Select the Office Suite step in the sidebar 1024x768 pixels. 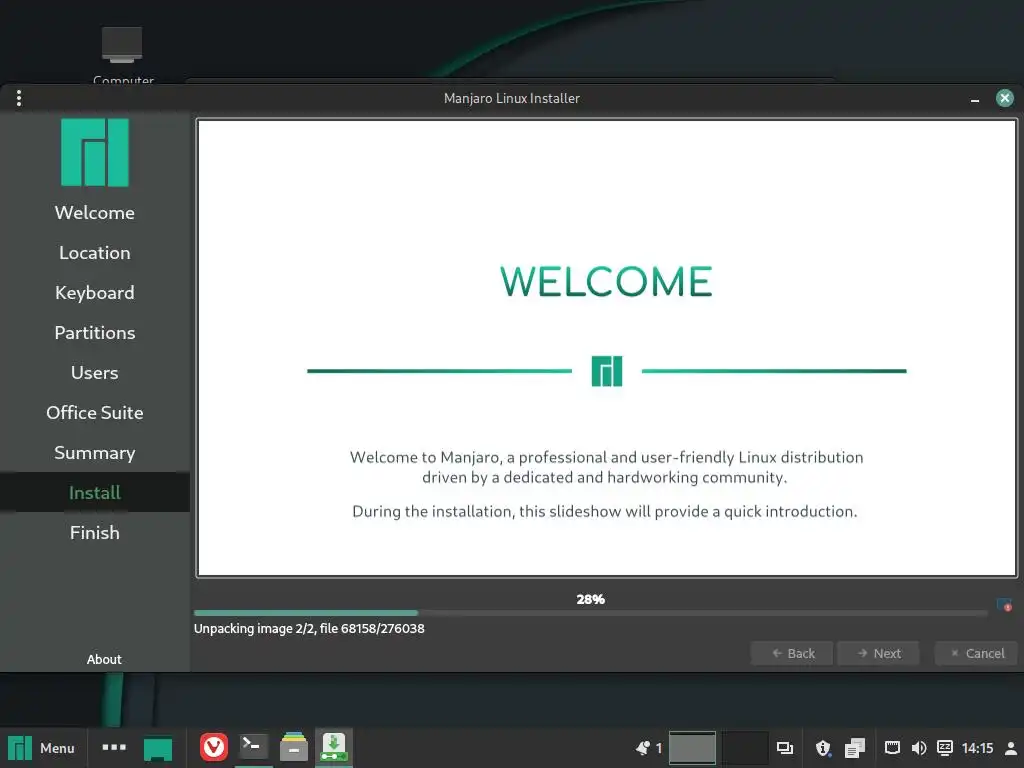click(95, 413)
